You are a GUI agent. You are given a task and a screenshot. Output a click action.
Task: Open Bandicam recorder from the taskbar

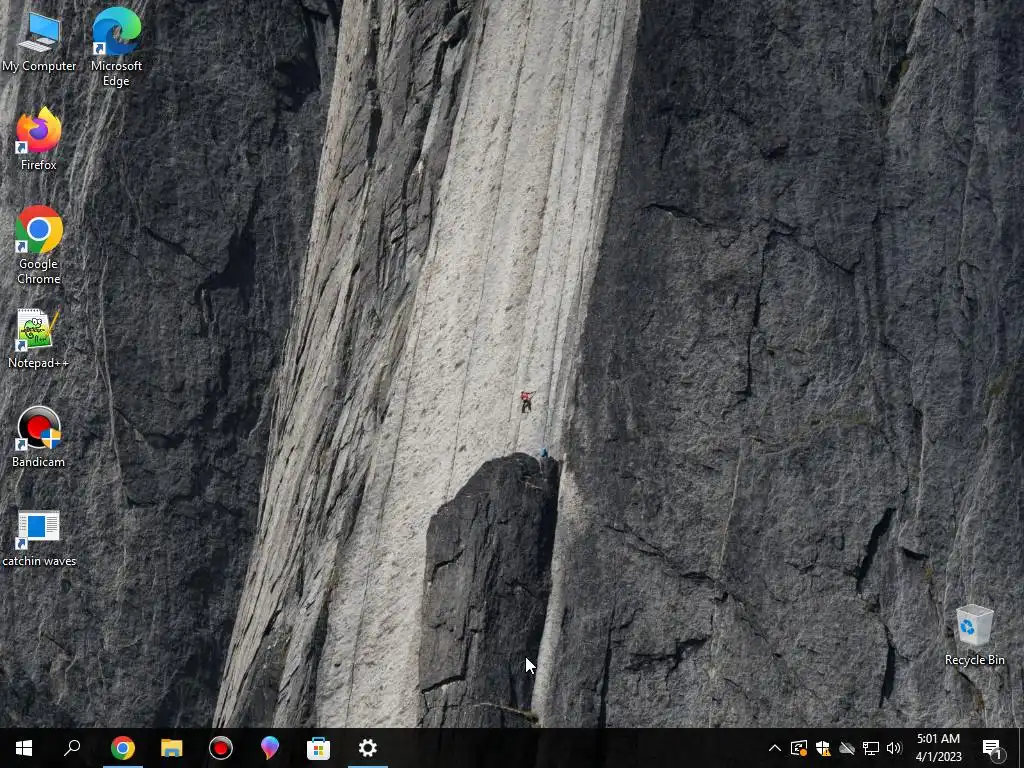(x=221, y=748)
